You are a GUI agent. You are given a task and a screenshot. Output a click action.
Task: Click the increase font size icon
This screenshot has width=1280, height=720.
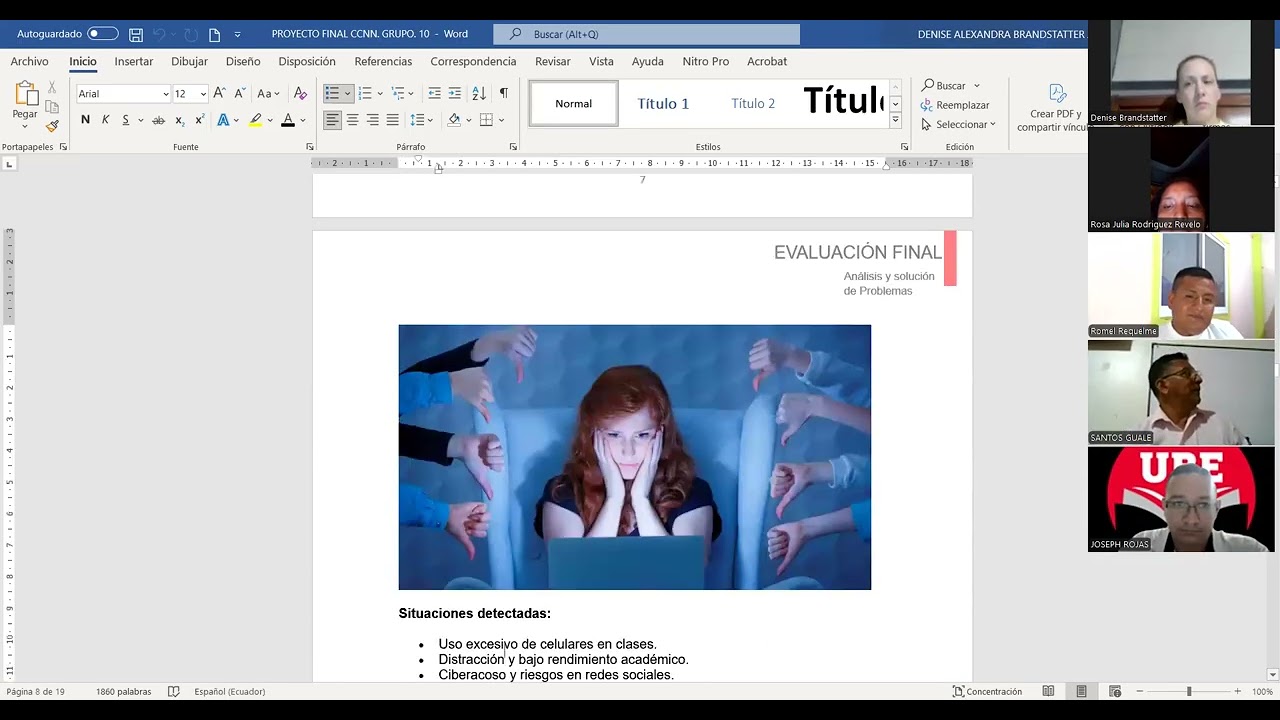click(219, 93)
